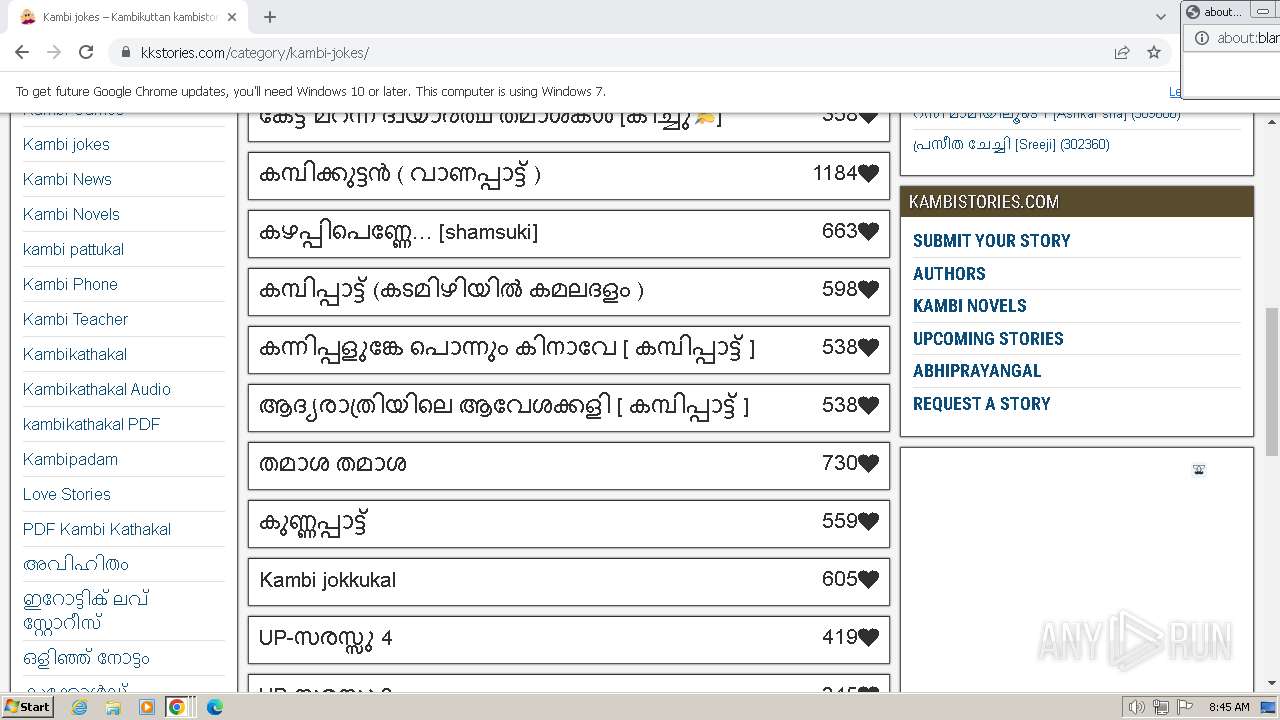Open the post ending with 4 beside 419
The height and width of the screenshot is (720, 1280).
tap(326, 638)
